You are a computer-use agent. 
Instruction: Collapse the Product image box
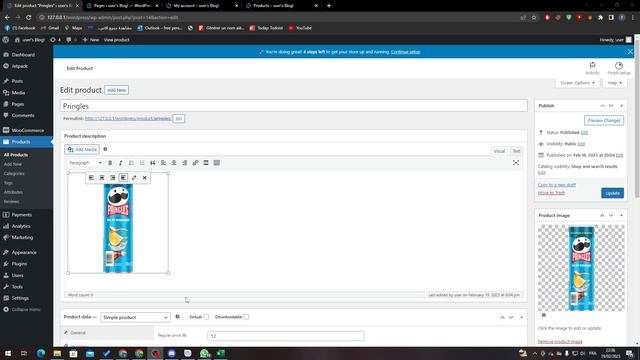point(622,216)
